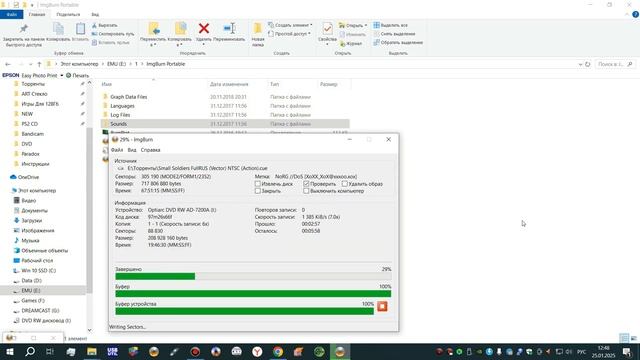
Task: Click the Epson Print (Печать) button
Action: (77, 76)
